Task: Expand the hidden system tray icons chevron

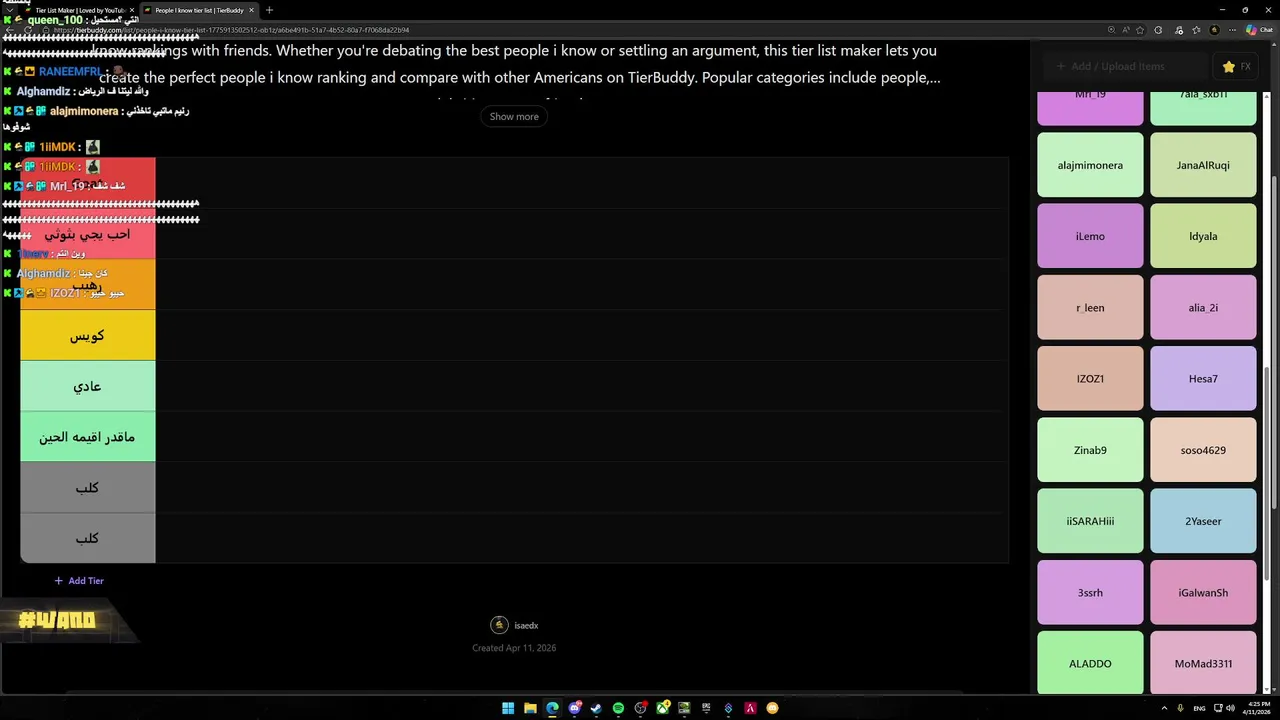Action: (x=1164, y=708)
